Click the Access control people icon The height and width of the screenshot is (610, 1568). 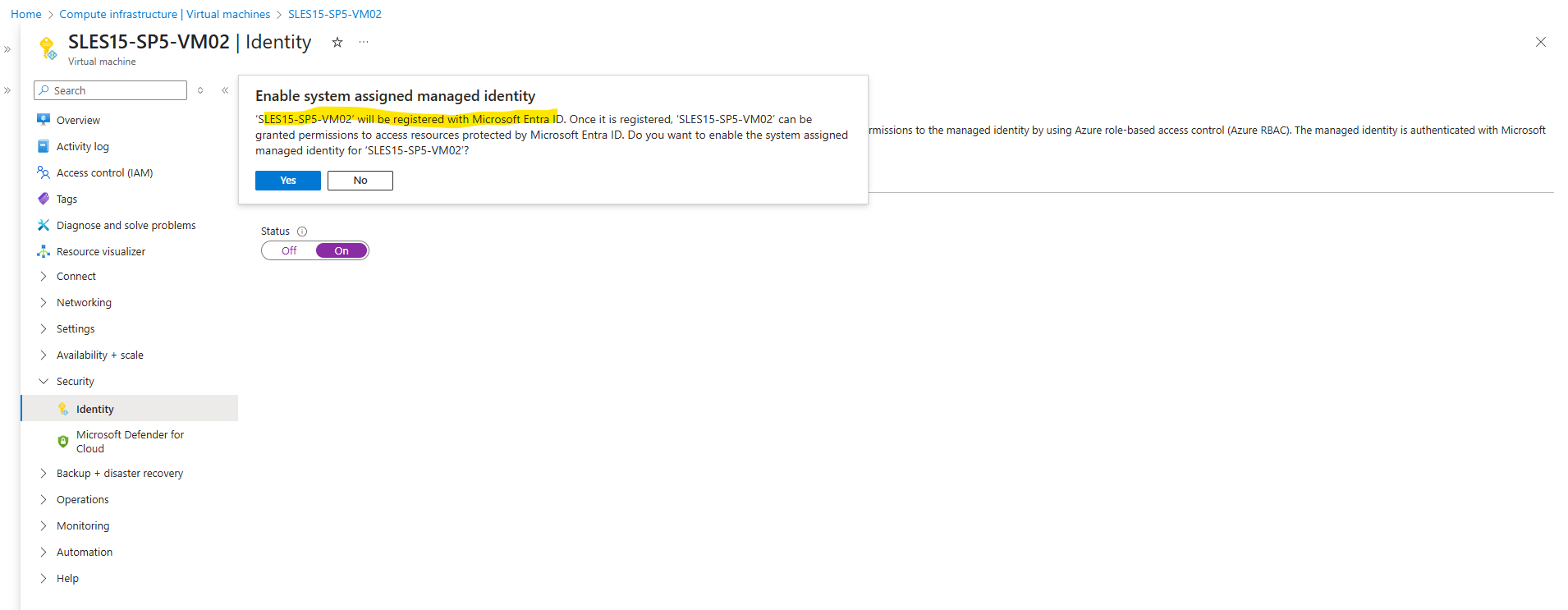point(44,172)
